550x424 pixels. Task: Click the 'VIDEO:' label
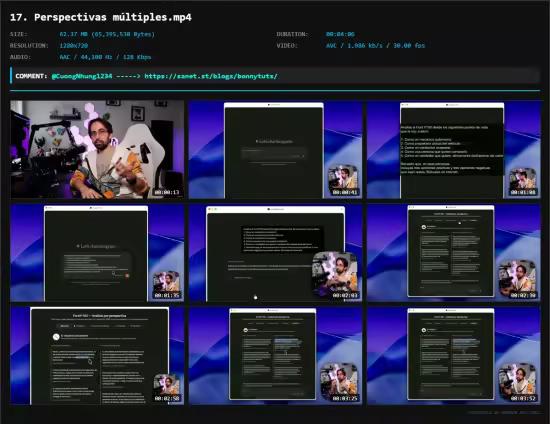tap(287, 46)
